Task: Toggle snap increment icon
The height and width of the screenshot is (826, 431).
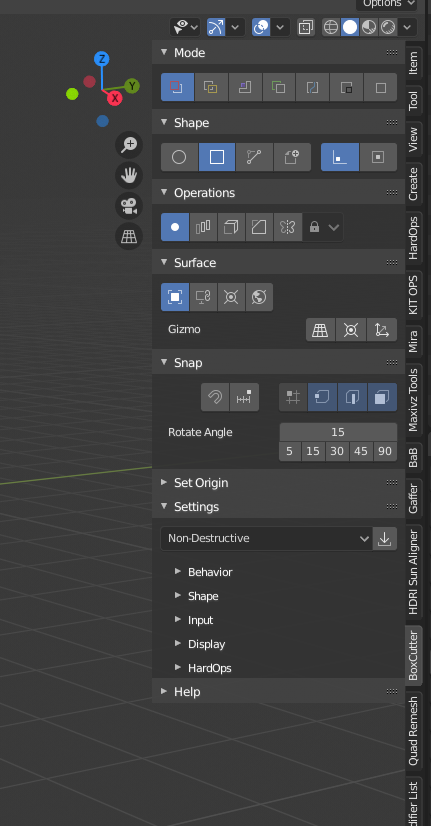Action: point(244,397)
